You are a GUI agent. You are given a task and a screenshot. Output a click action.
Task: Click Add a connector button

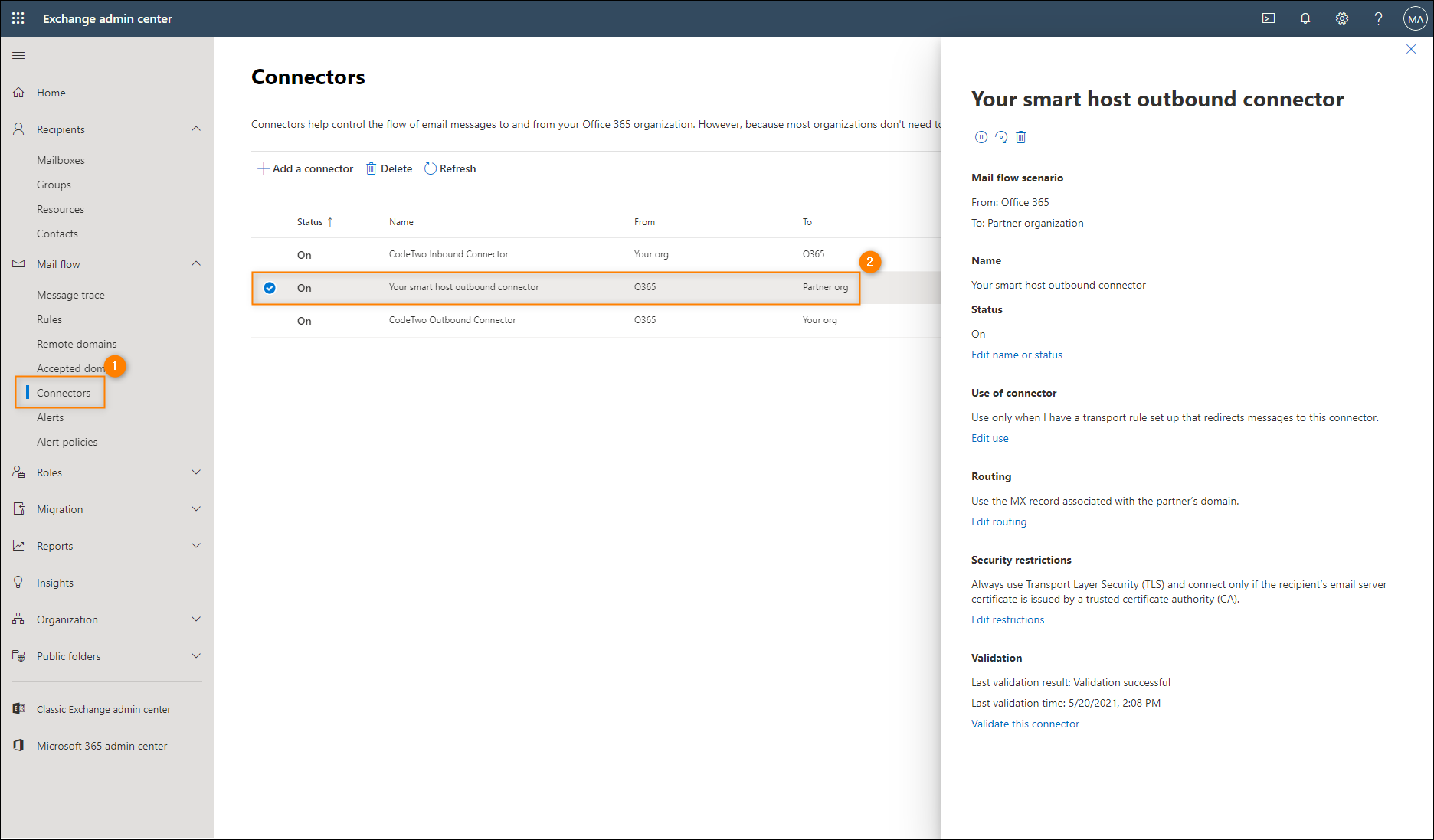pos(305,168)
